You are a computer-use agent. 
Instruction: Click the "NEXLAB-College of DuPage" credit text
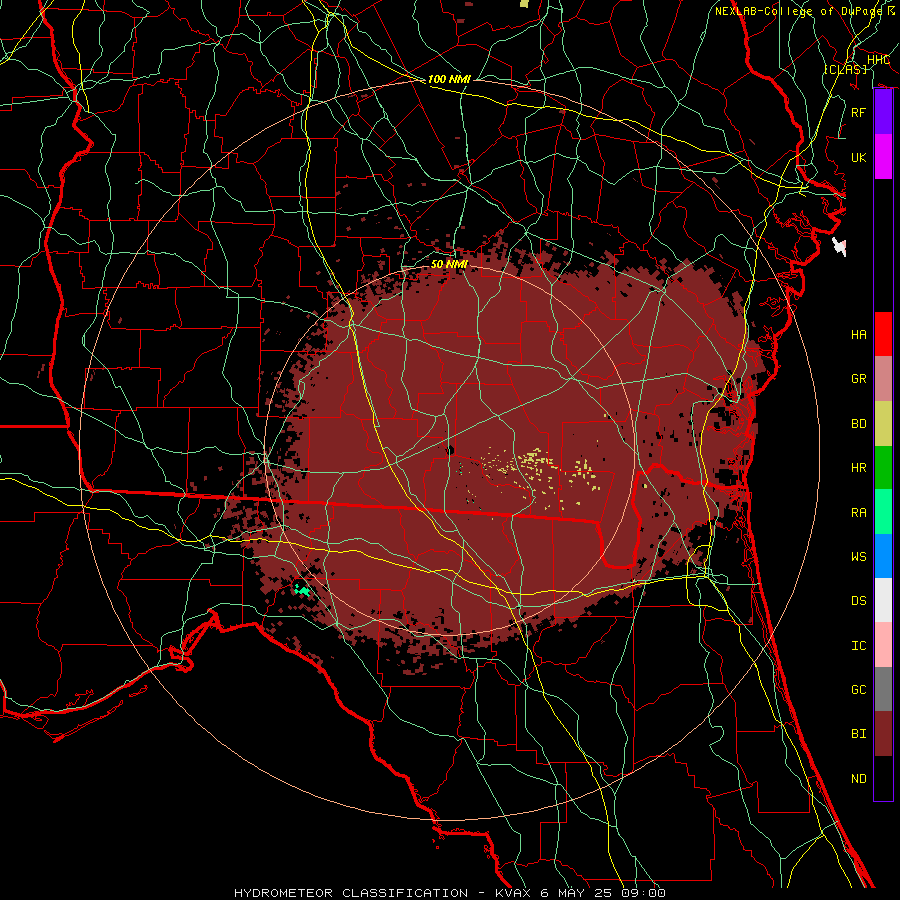[x=798, y=11]
